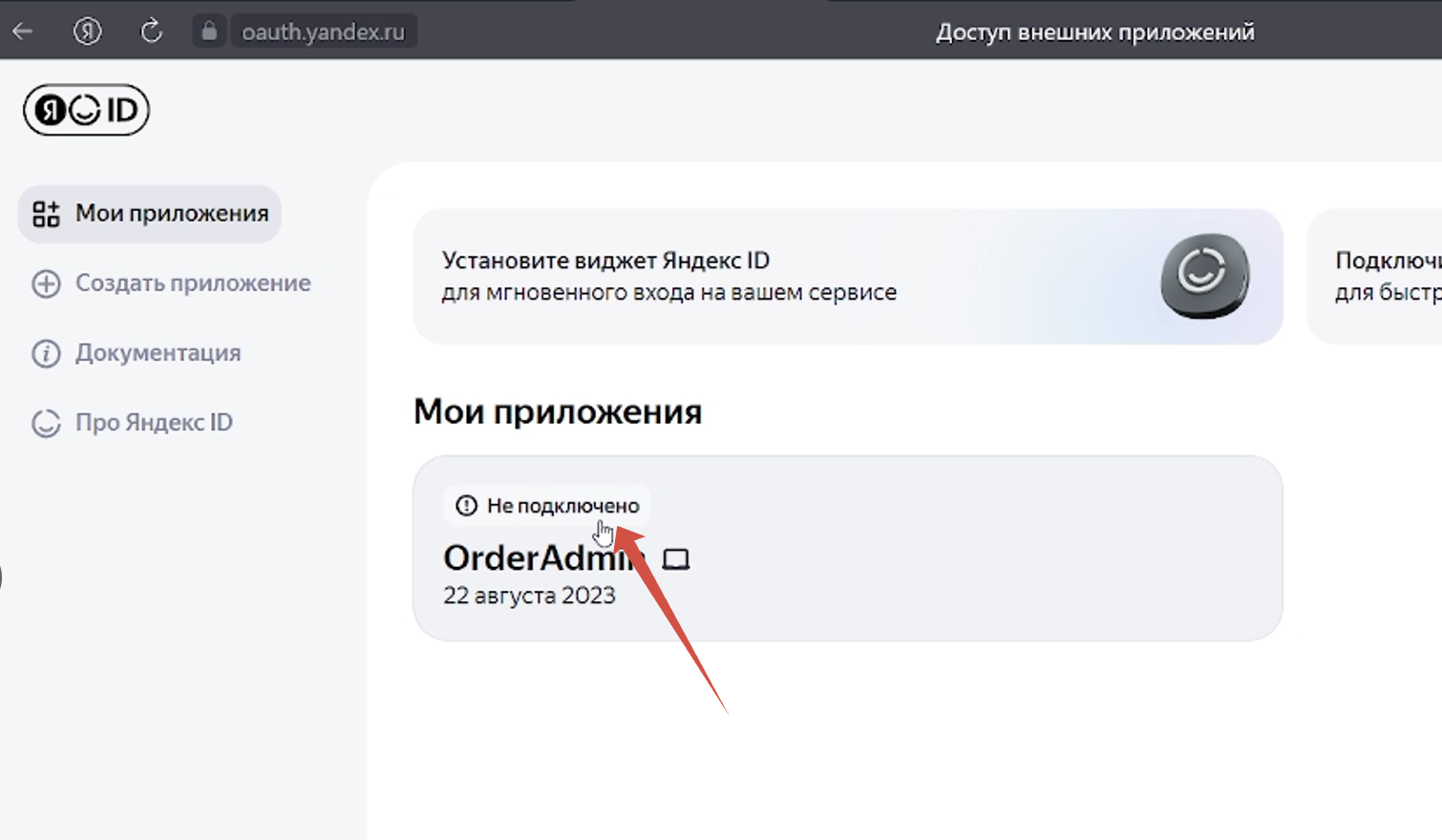Reload the page with refresh icon
Image resolution: width=1442 pixels, height=840 pixels.
(151, 31)
